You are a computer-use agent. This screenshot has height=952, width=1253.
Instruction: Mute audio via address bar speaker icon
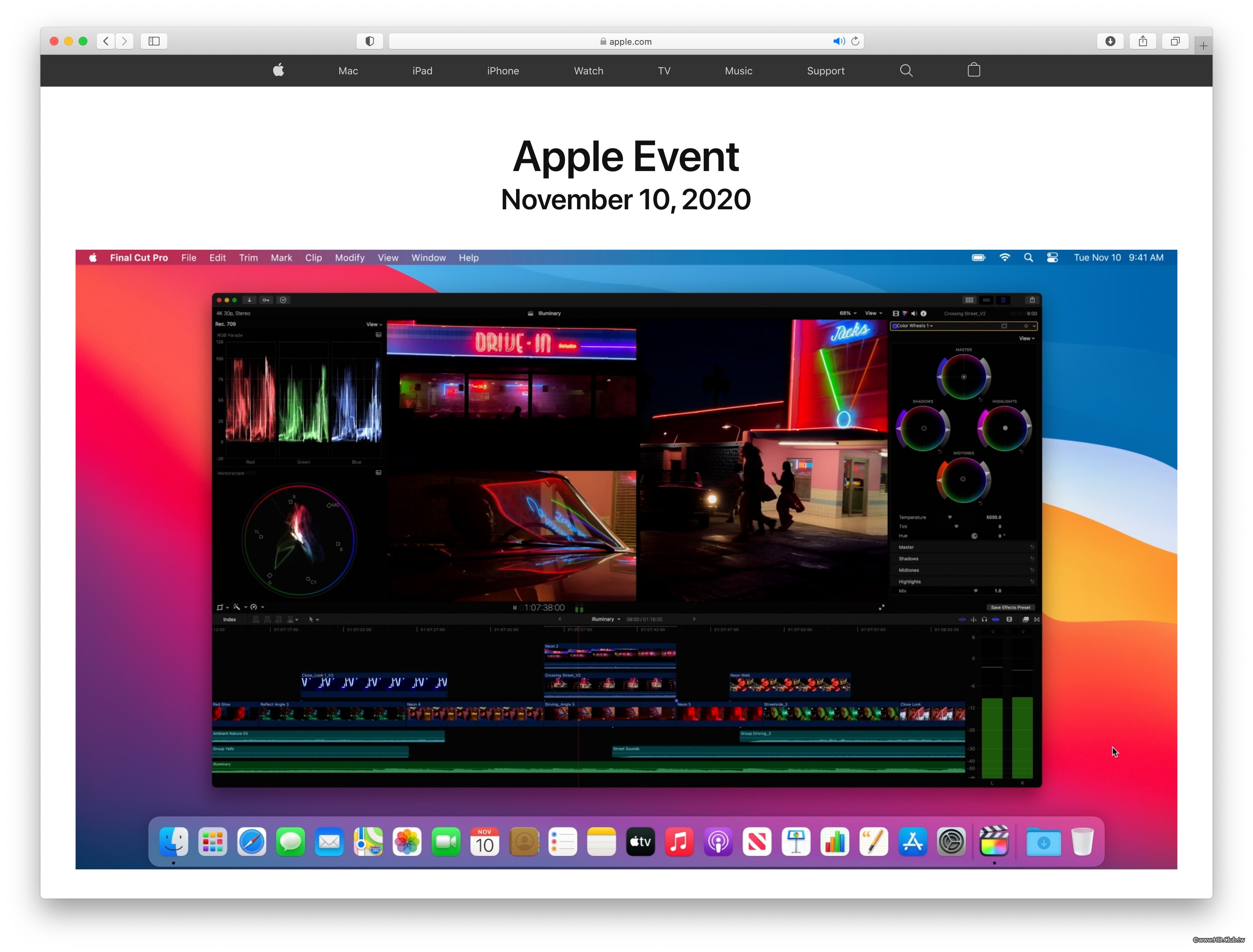pos(839,42)
